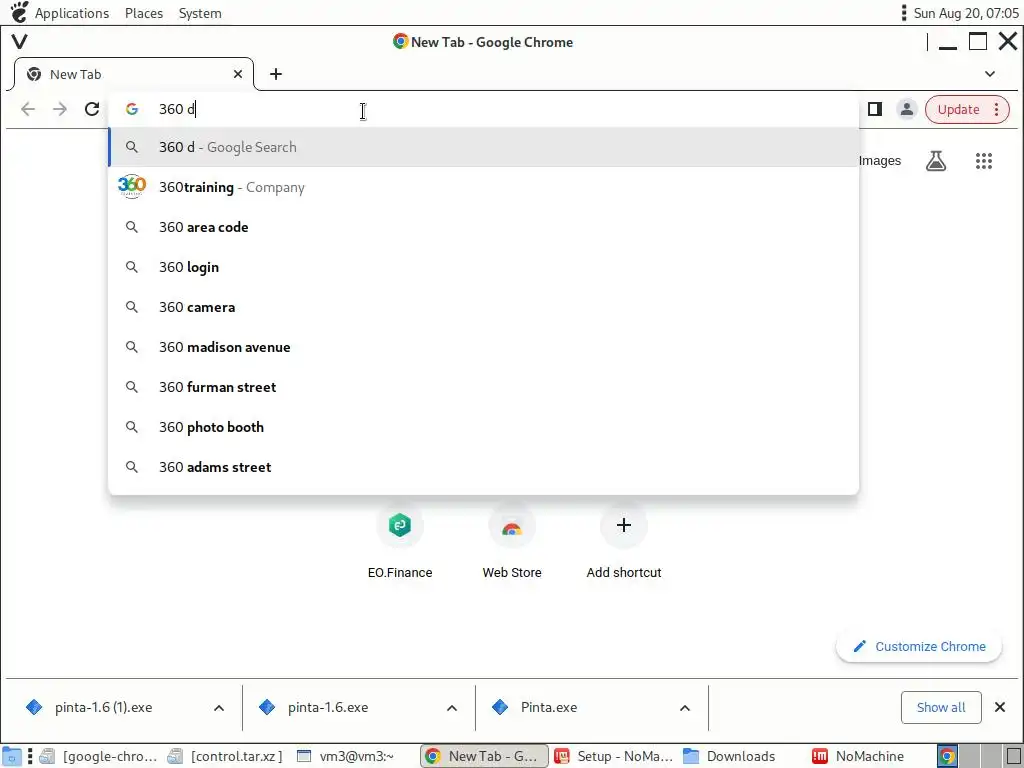Screen dimensions: 1024x768
Task: Select the '360 camera' suggestion
Action: click(483, 307)
